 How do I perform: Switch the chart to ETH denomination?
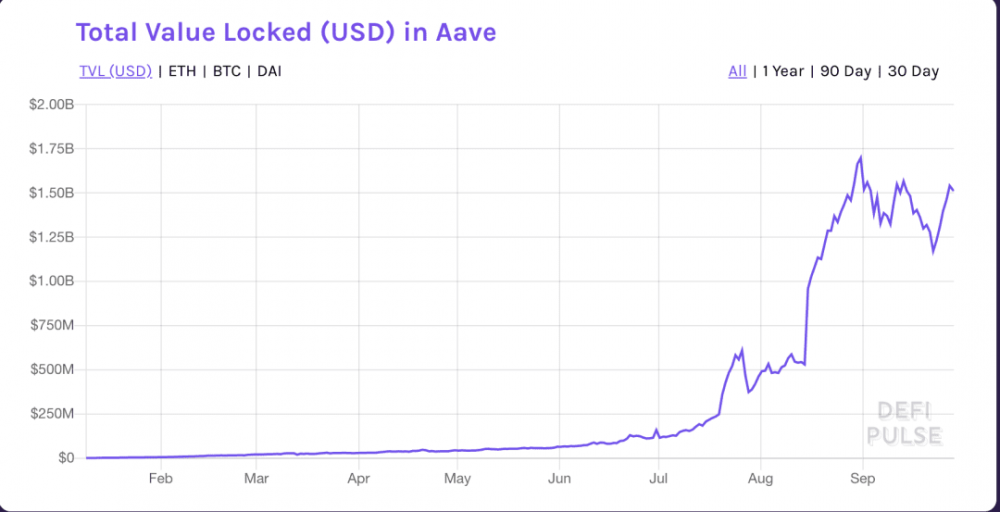click(180, 71)
